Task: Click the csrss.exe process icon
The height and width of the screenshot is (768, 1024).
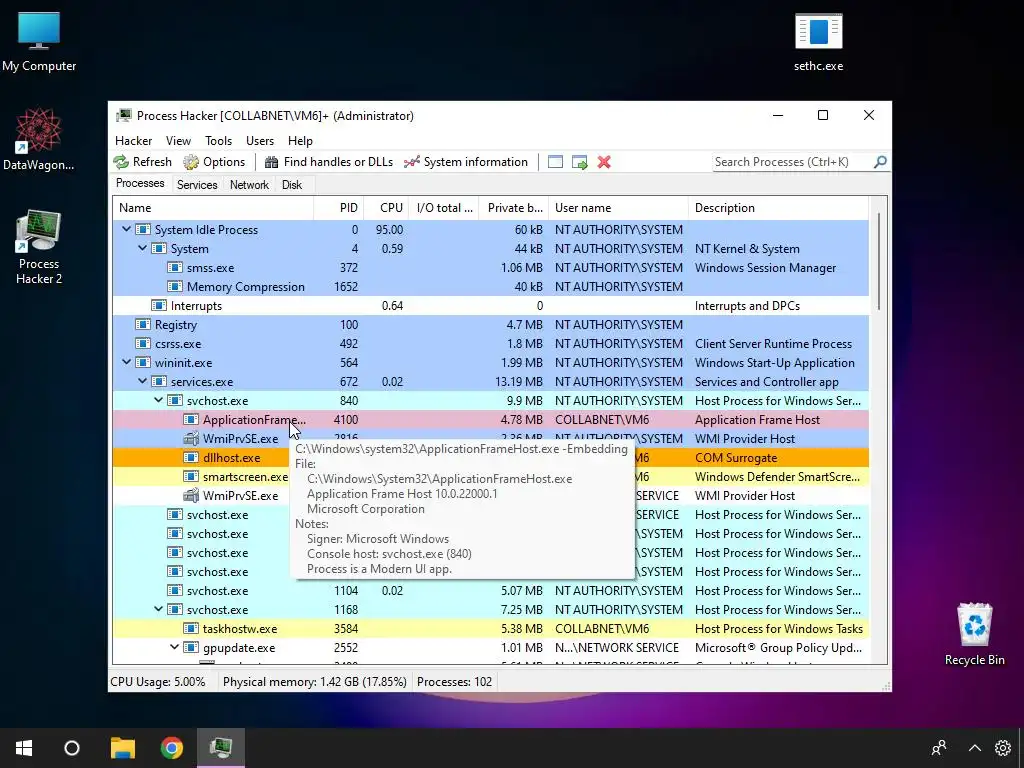Action: coord(142,343)
